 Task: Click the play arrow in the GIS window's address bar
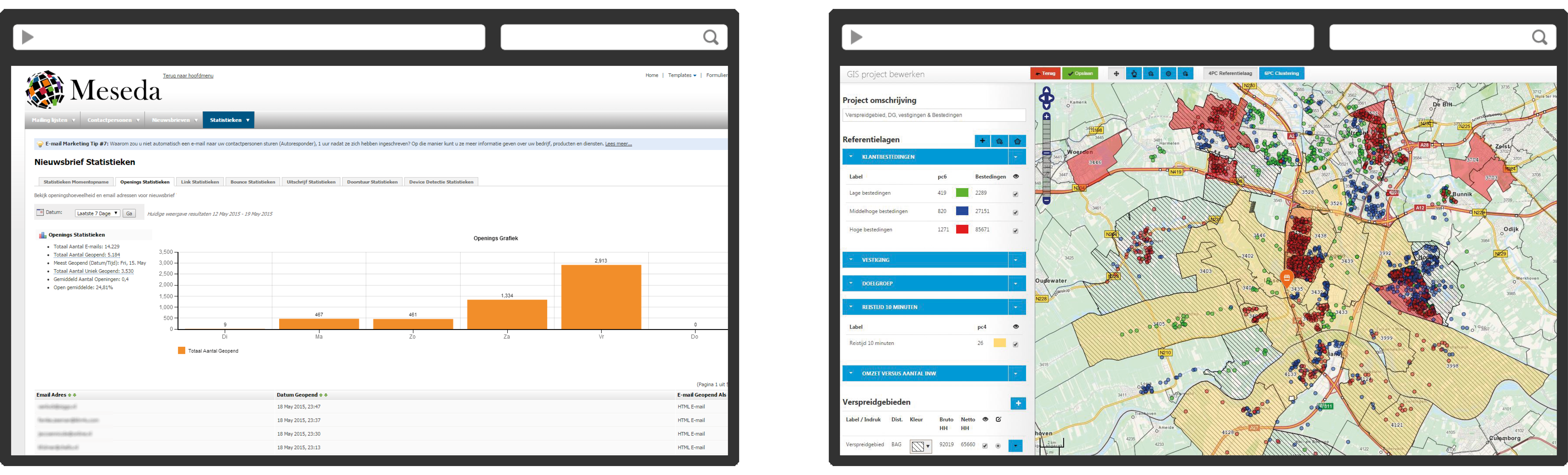[856, 37]
